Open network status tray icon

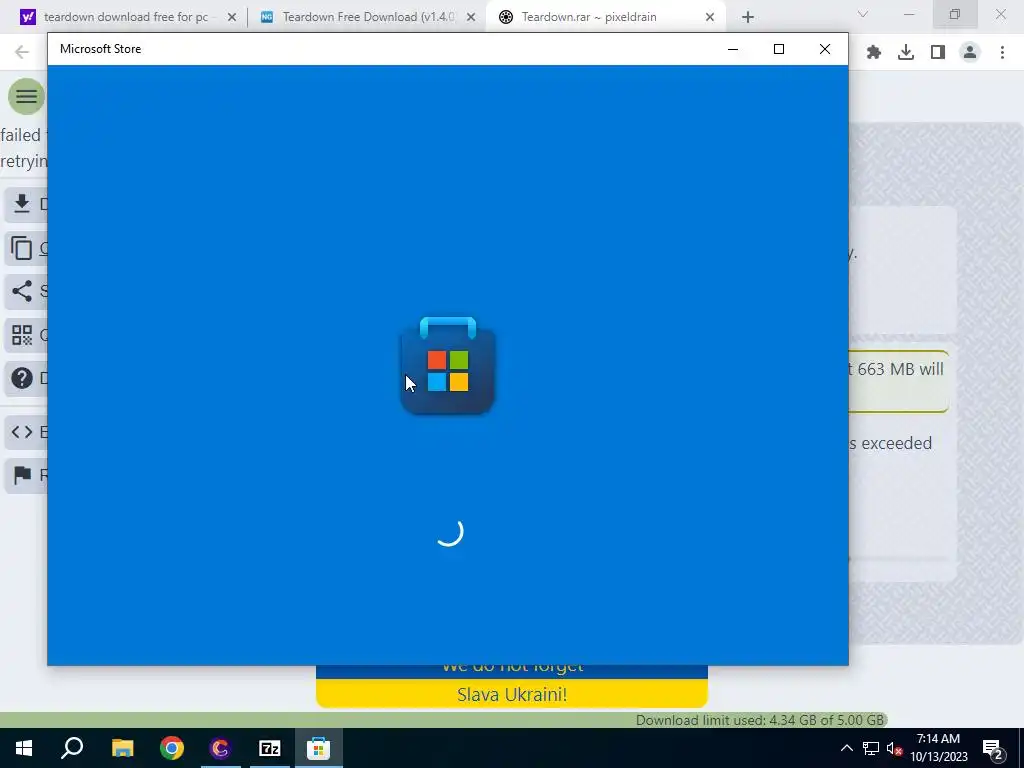pos(871,748)
